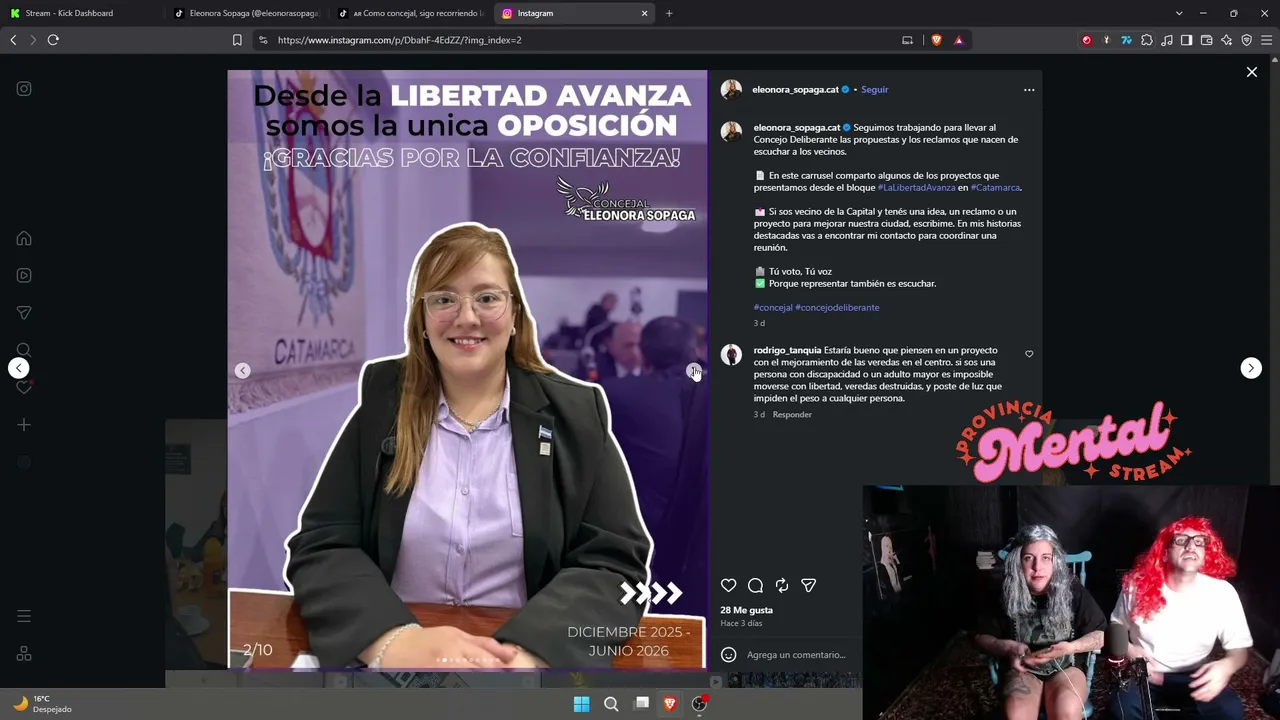The width and height of the screenshot is (1280, 720).
Task: Click the 'Hace 3 días' post timestamp
Action: pos(741,624)
